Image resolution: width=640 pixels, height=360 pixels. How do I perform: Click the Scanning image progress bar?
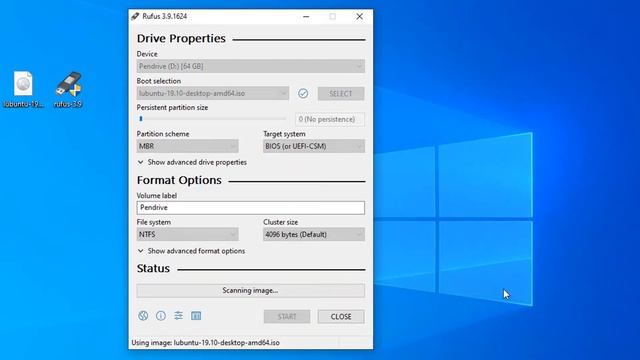tap(251, 291)
